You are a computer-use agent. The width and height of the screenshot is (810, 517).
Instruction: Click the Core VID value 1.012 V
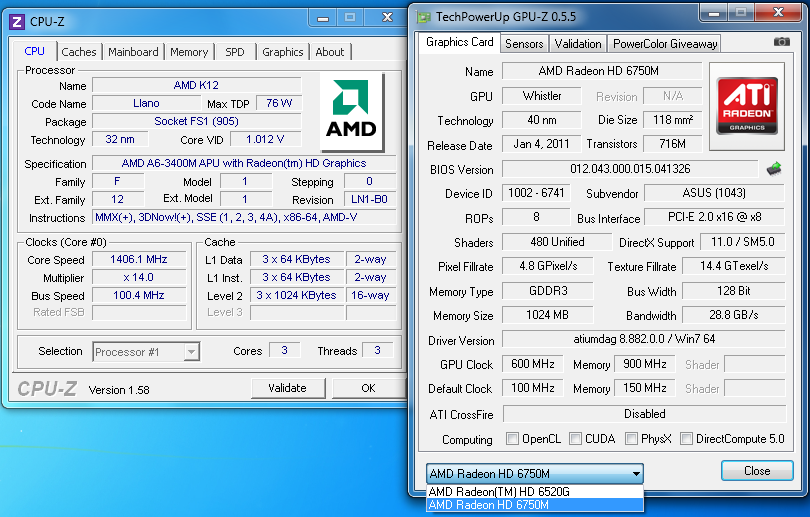coord(266,139)
